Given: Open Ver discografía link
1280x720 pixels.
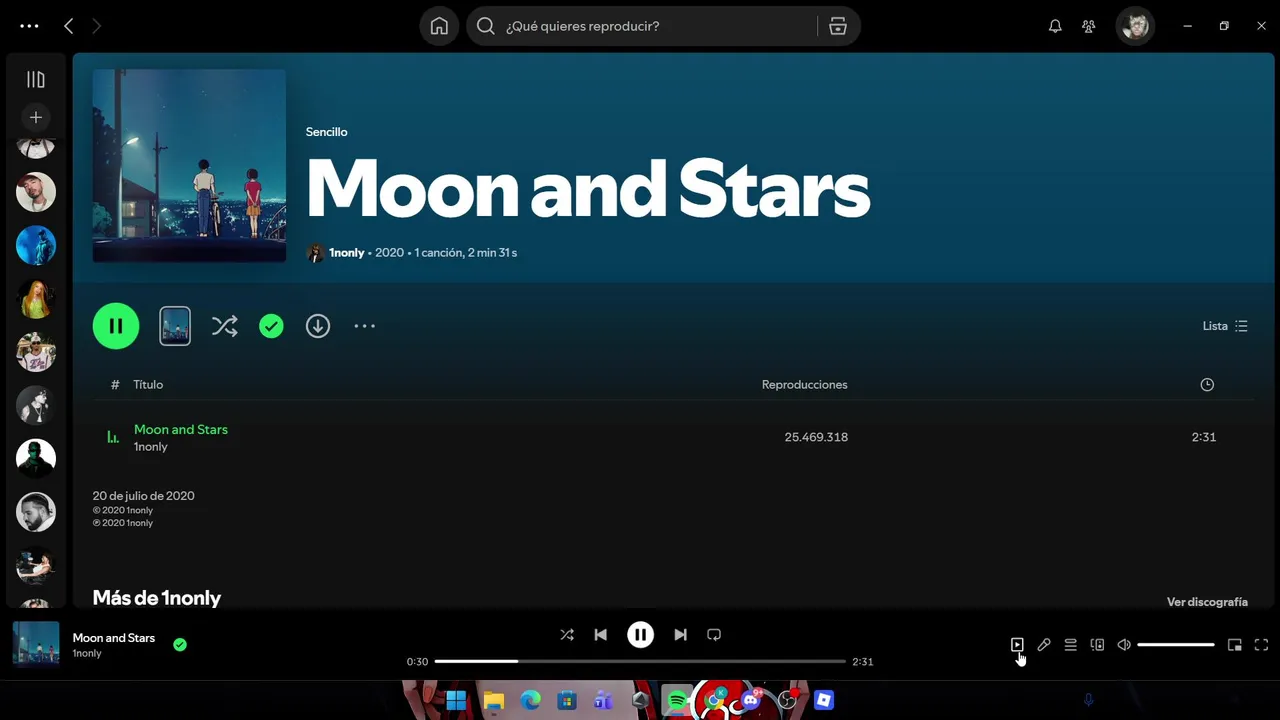Looking at the screenshot, I should click(1207, 602).
